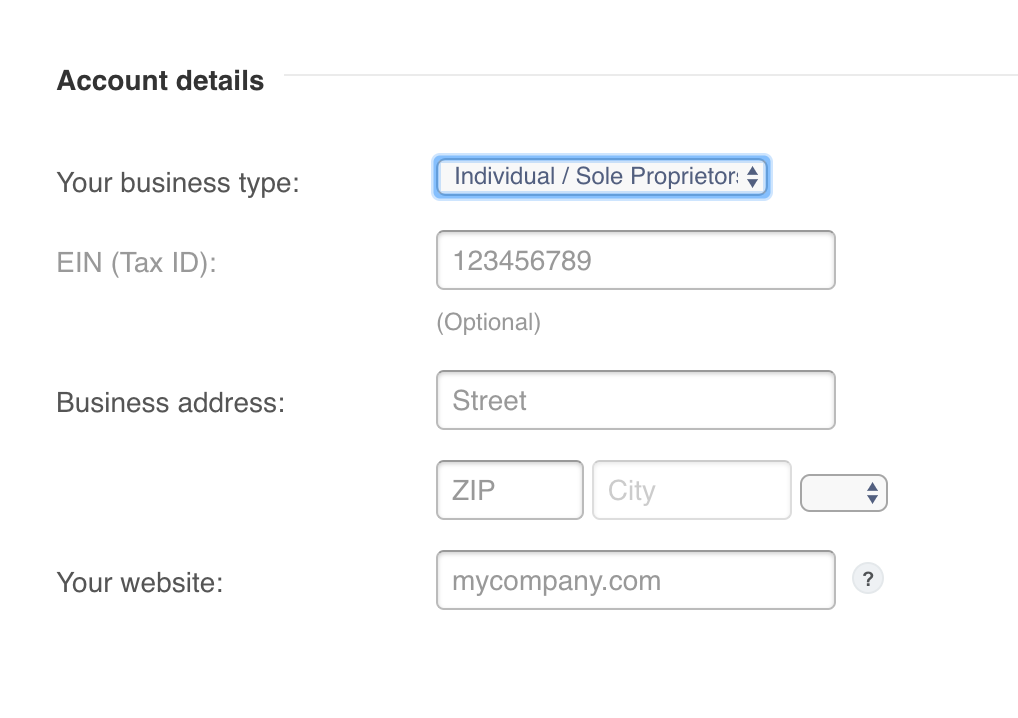Click into the Street address field
The height and width of the screenshot is (718, 1018).
(x=635, y=401)
